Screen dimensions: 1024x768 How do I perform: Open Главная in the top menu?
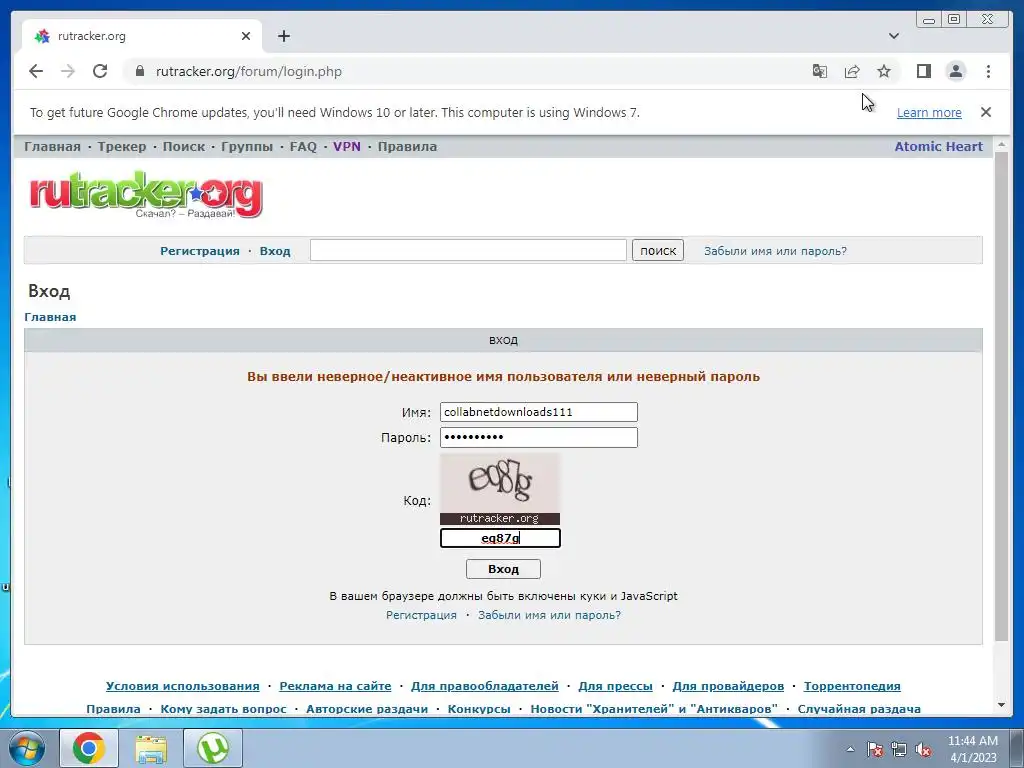pos(52,146)
